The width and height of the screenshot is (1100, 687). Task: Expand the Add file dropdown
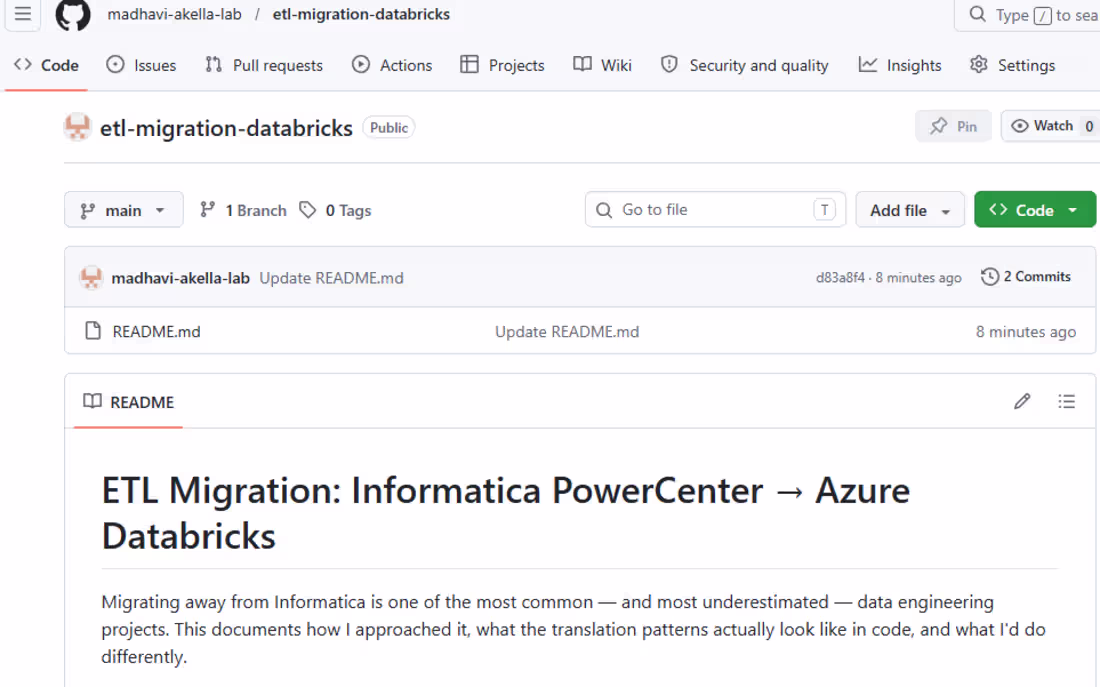[x=910, y=210]
